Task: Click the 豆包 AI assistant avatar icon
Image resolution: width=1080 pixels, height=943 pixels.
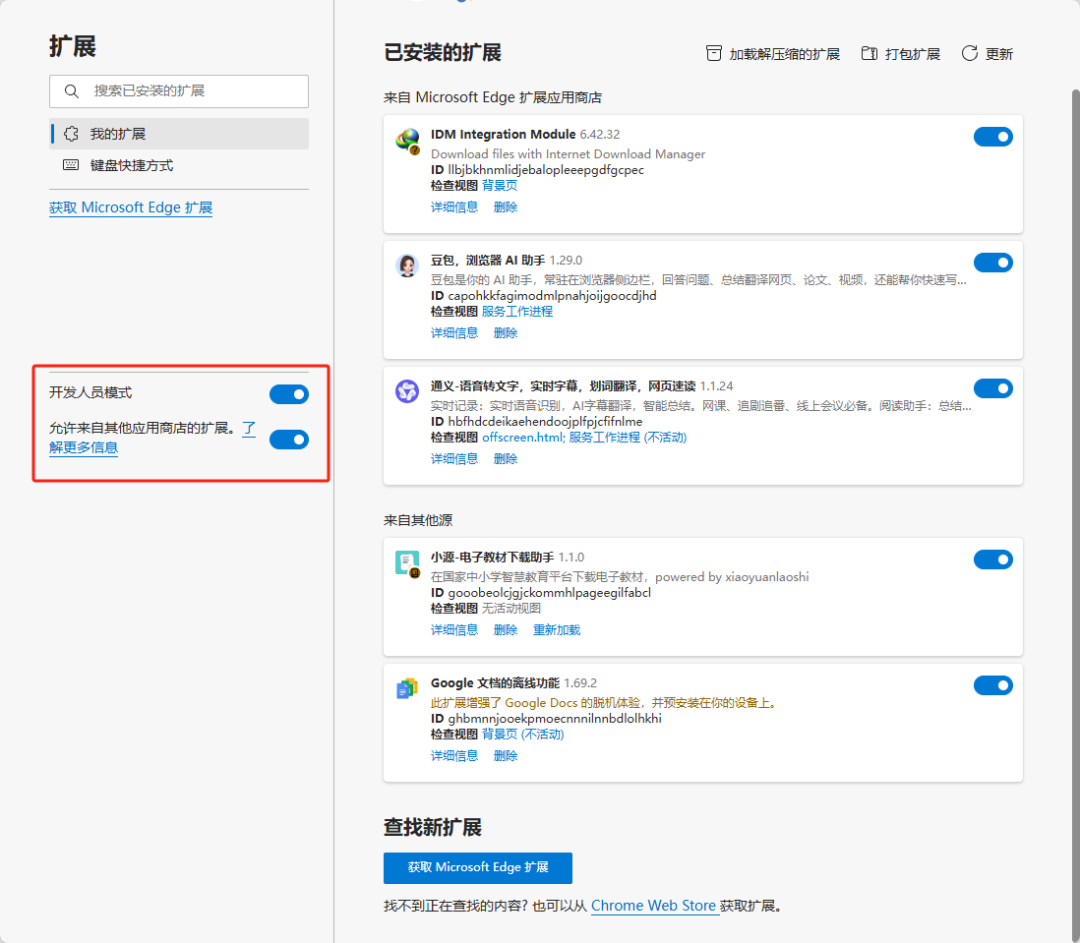Action: 407,265
